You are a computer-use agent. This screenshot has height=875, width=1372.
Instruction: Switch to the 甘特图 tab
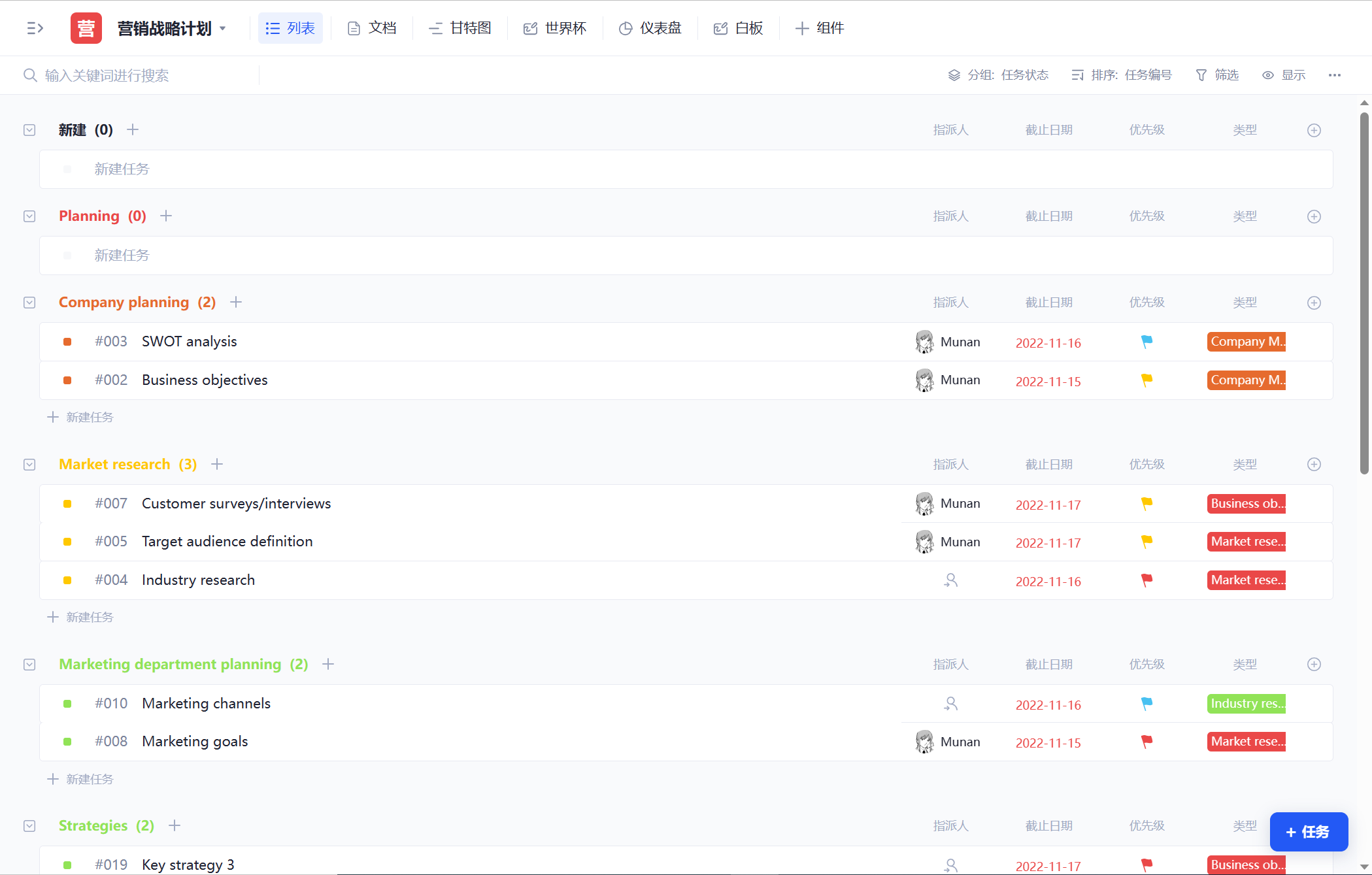[460, 28]
